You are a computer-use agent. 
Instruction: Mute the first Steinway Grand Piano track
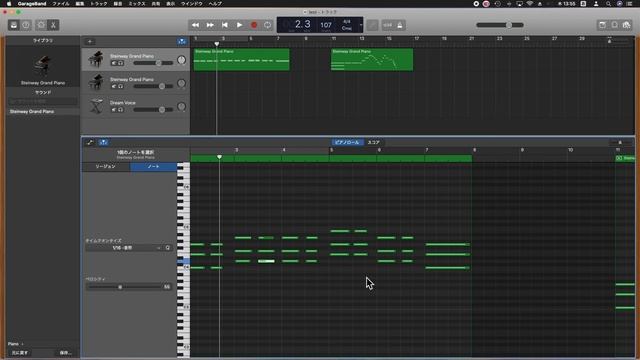[x=114, y=63]
